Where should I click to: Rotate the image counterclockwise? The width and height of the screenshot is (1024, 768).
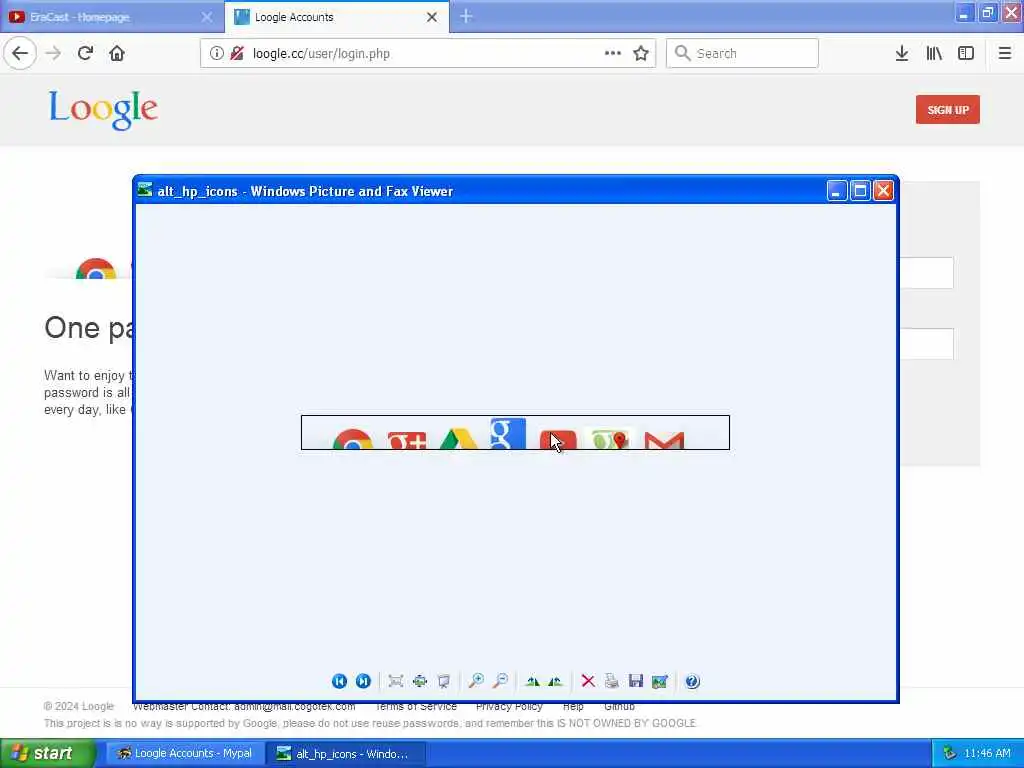coord(556,681)
